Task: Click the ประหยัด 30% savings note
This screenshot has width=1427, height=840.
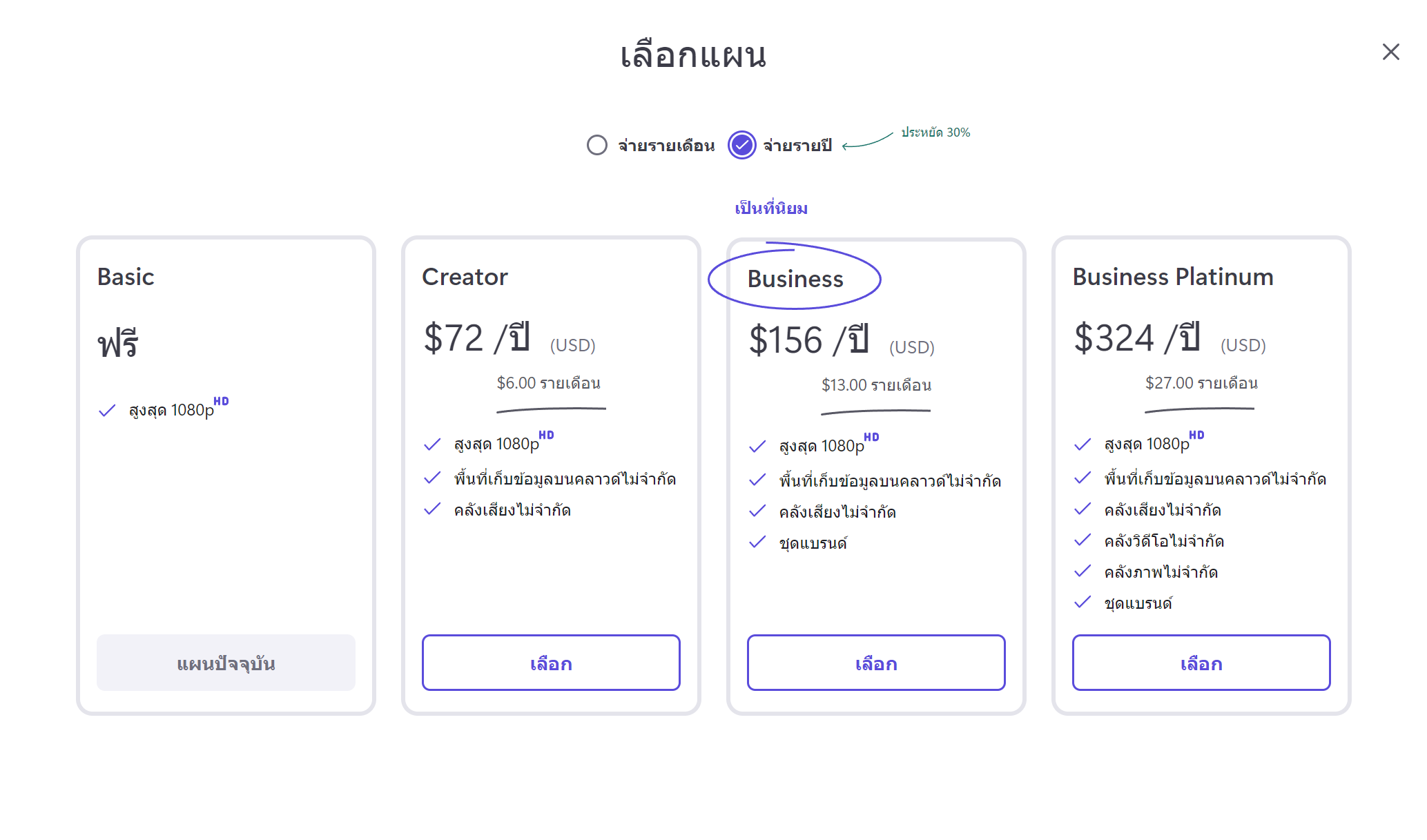Action: 935,132
